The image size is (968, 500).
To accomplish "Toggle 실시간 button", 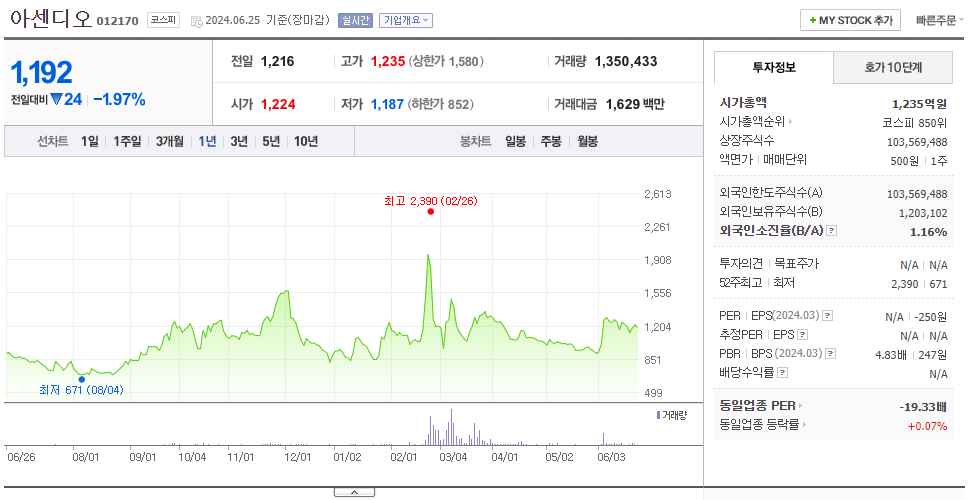I will (x=355, y=20).
